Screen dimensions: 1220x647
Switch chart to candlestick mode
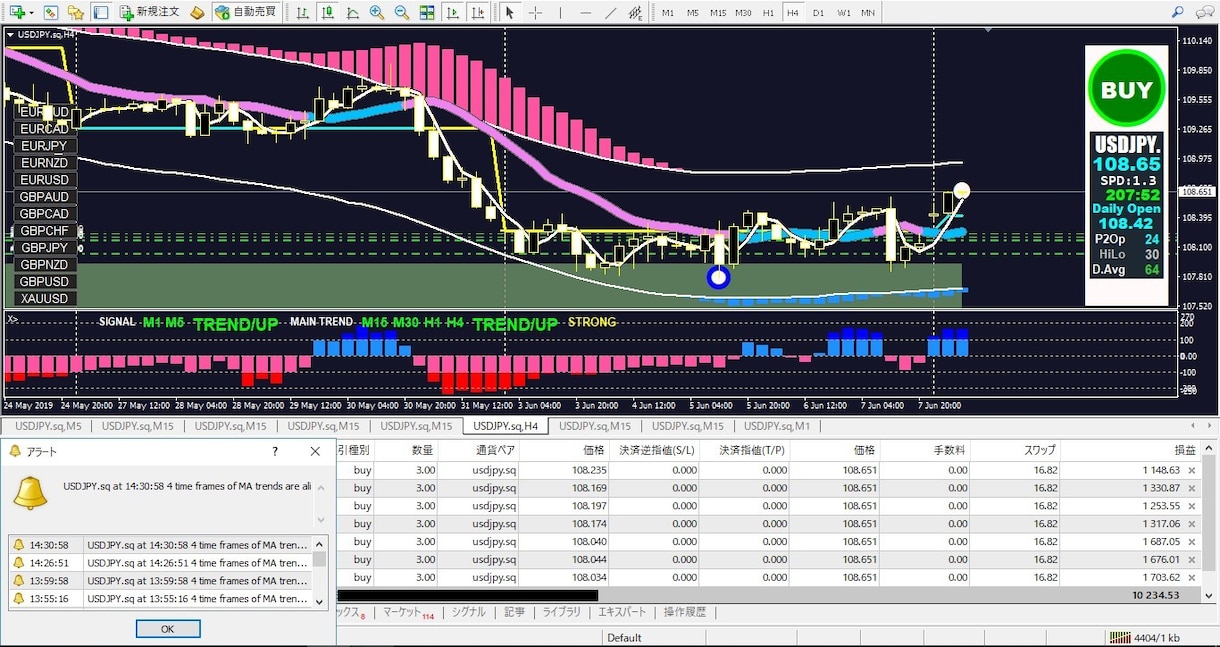tap(327, 12)
